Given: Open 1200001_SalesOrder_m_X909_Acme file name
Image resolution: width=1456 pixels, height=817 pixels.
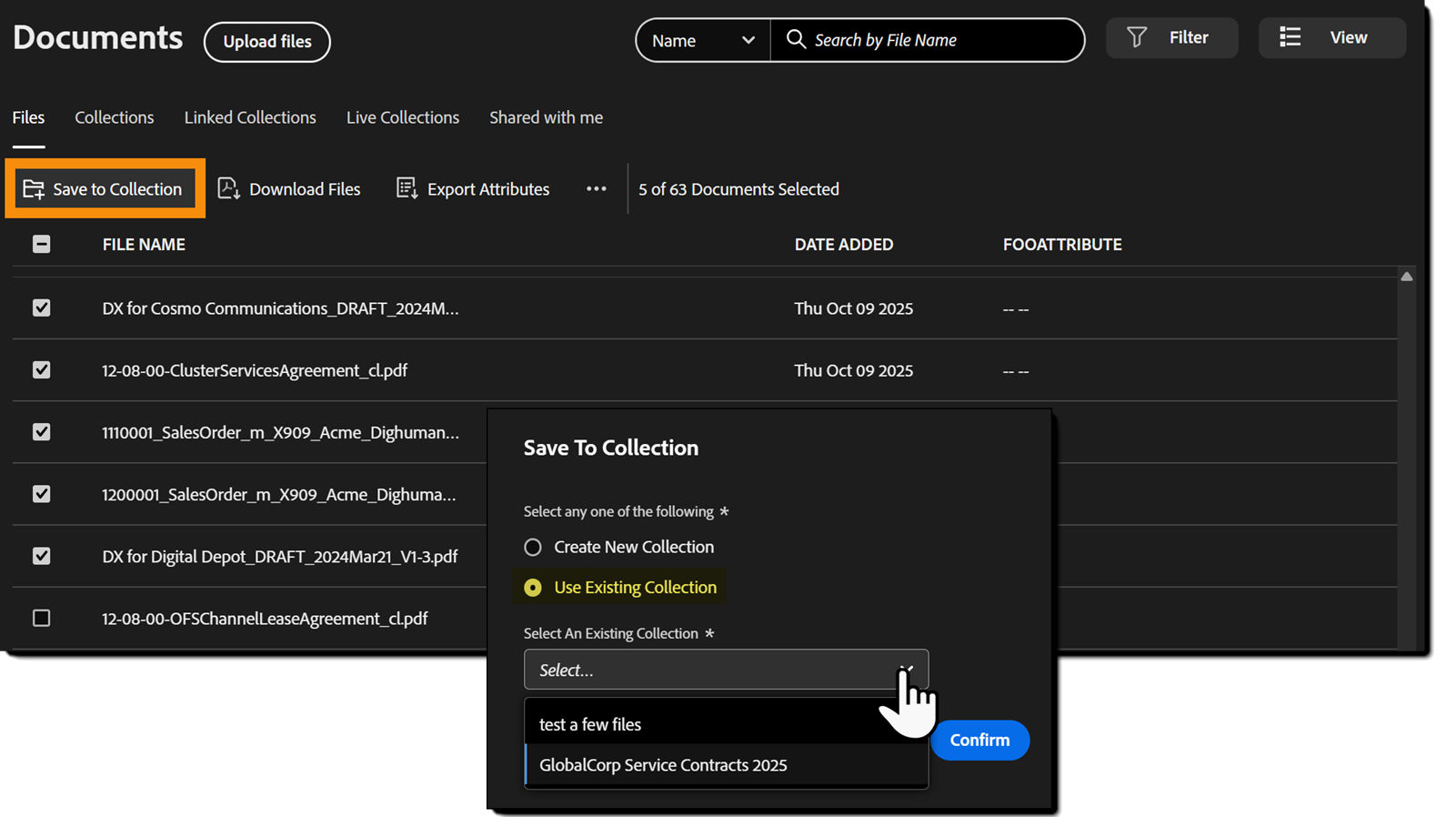Looking at the screenshot, I should (x=279, y=494).
